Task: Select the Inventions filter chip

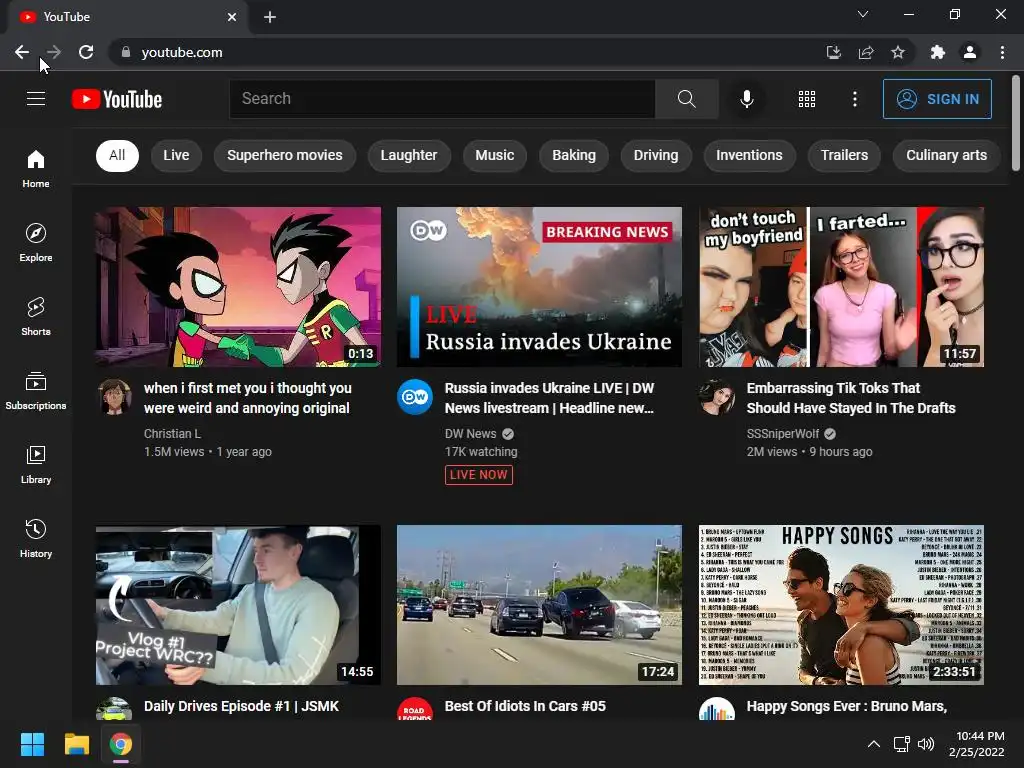Action: point(748,155)
